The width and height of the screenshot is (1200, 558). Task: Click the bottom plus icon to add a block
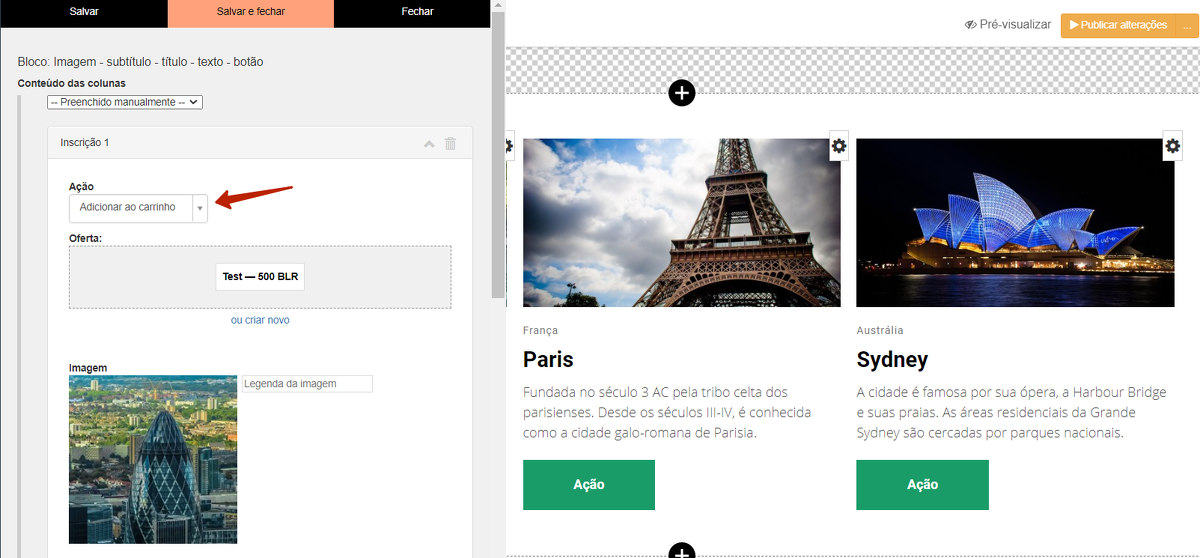pos(681,551)
